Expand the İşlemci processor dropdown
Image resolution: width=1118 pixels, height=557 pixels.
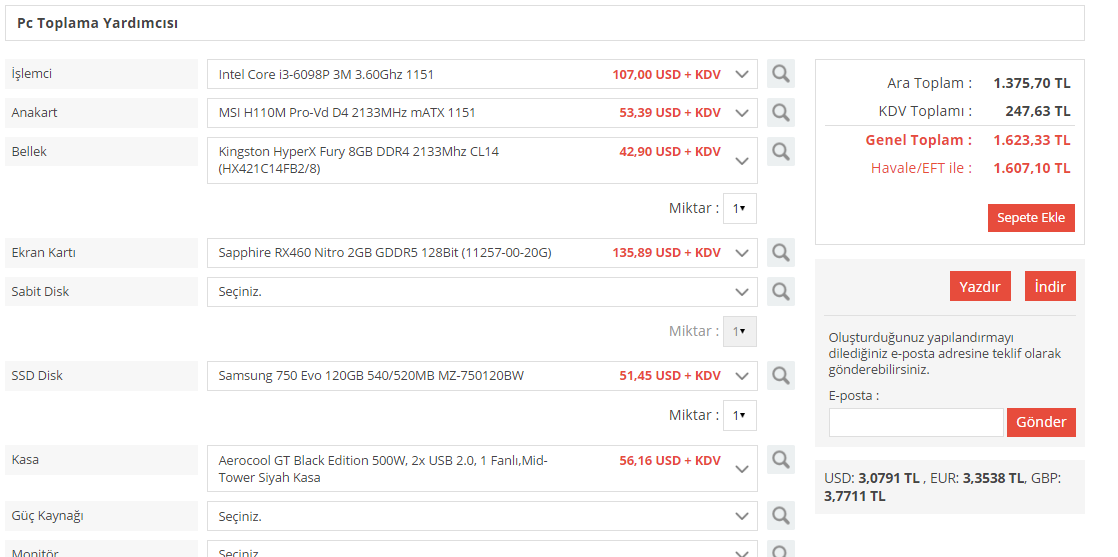pos(741,74)
